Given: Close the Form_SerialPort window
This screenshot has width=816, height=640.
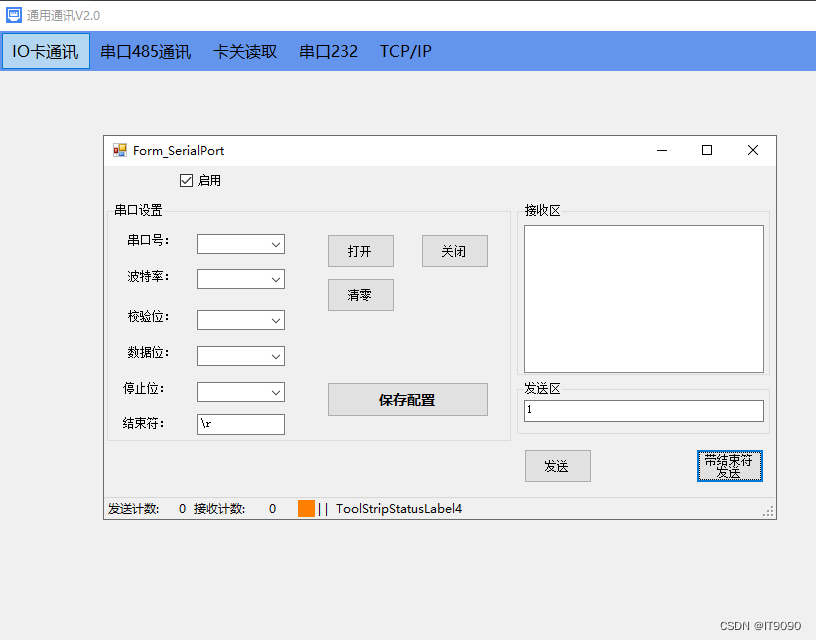Looking at the screenshot, I should tap(753, 150).
